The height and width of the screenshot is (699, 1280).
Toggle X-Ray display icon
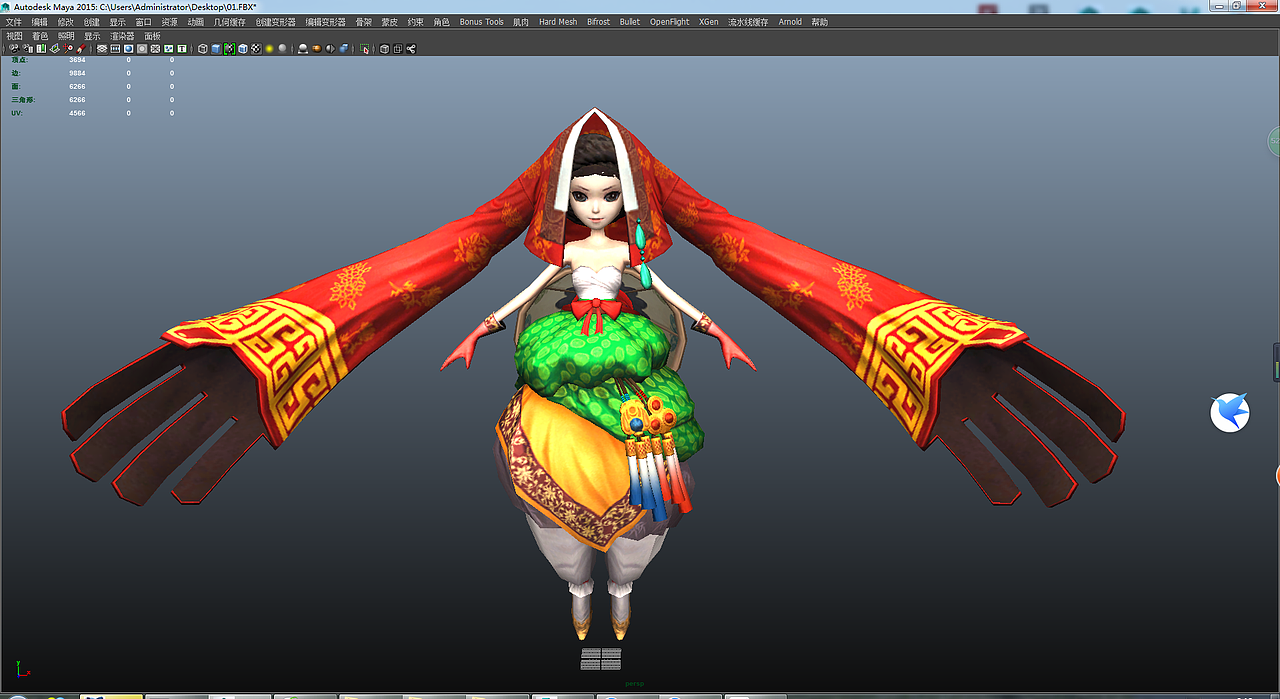[384, 48]
